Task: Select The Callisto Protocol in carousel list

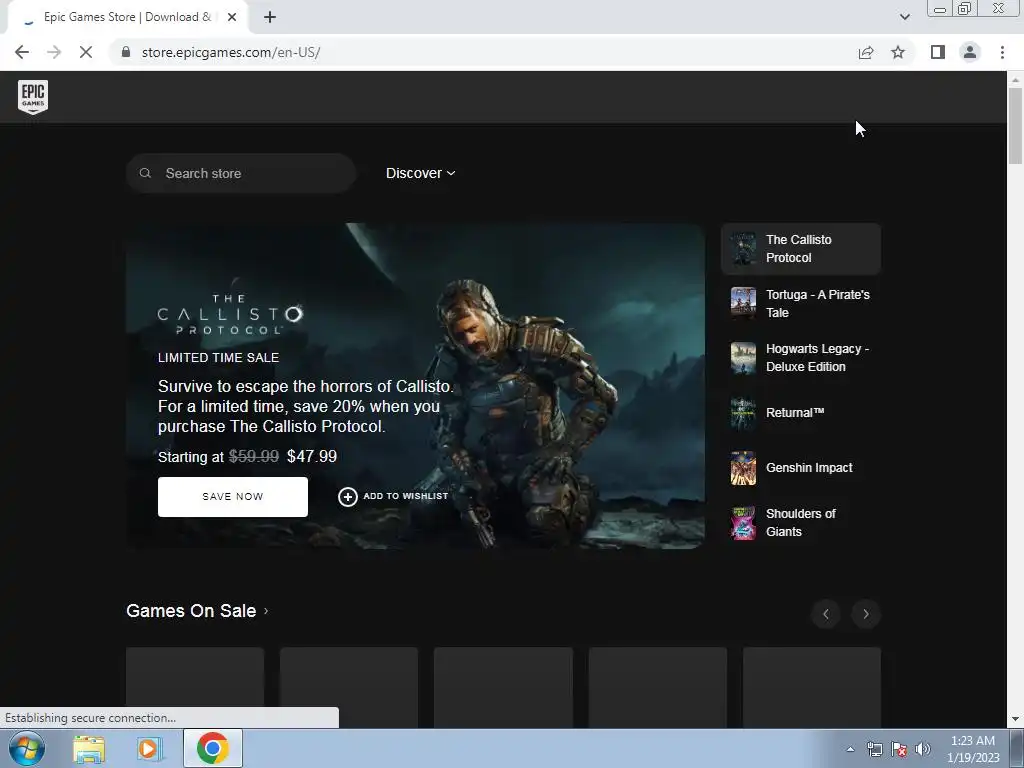Action: [801, 249]
